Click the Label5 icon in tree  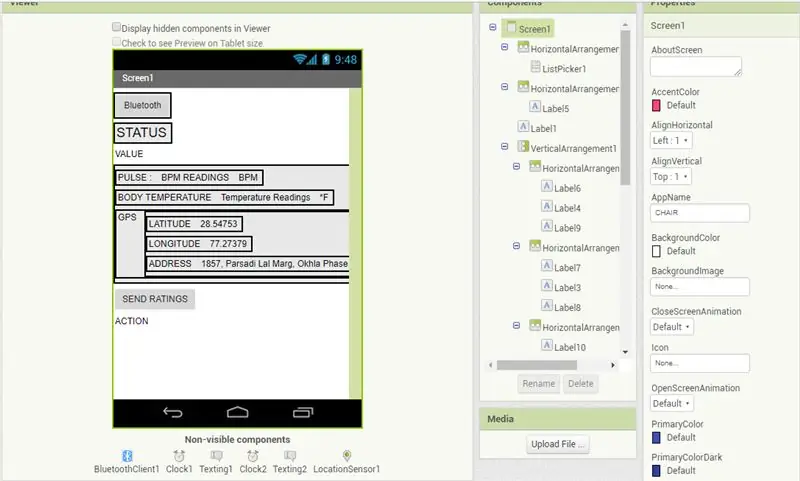pos(535,106)
